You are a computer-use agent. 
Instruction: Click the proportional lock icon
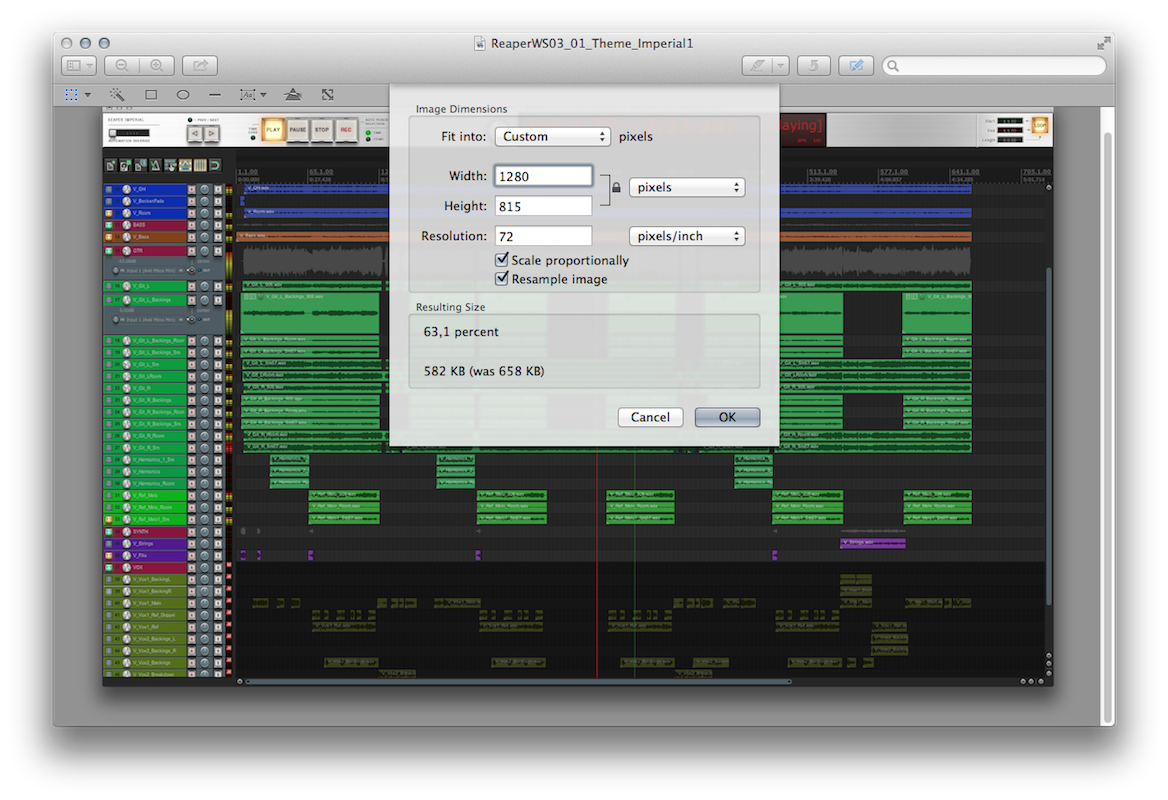[x=616, y=188]
